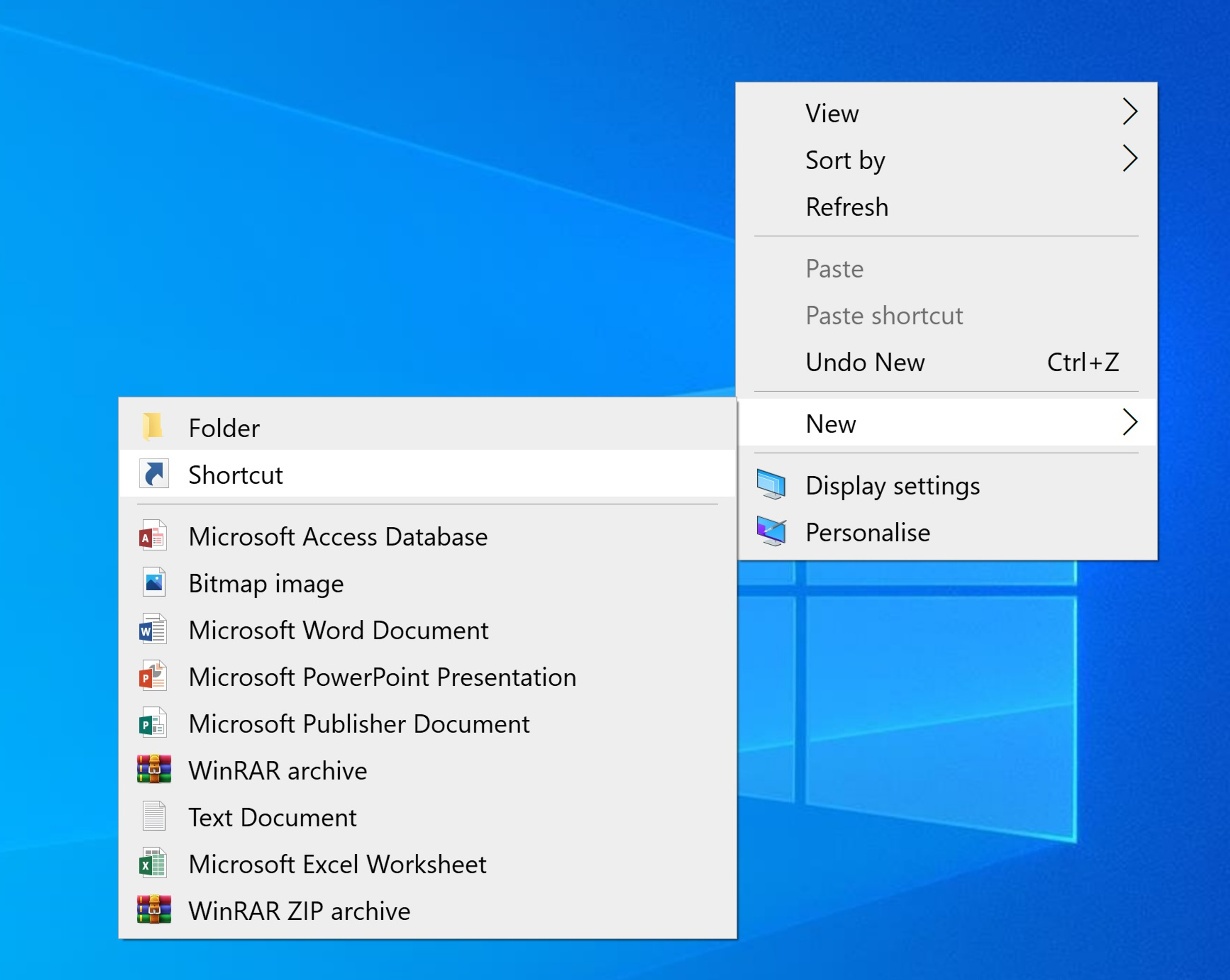Click the WinRAR archive icon
Image resolution: width=1230 pixels, height=980 pixels.
(154, 769)
